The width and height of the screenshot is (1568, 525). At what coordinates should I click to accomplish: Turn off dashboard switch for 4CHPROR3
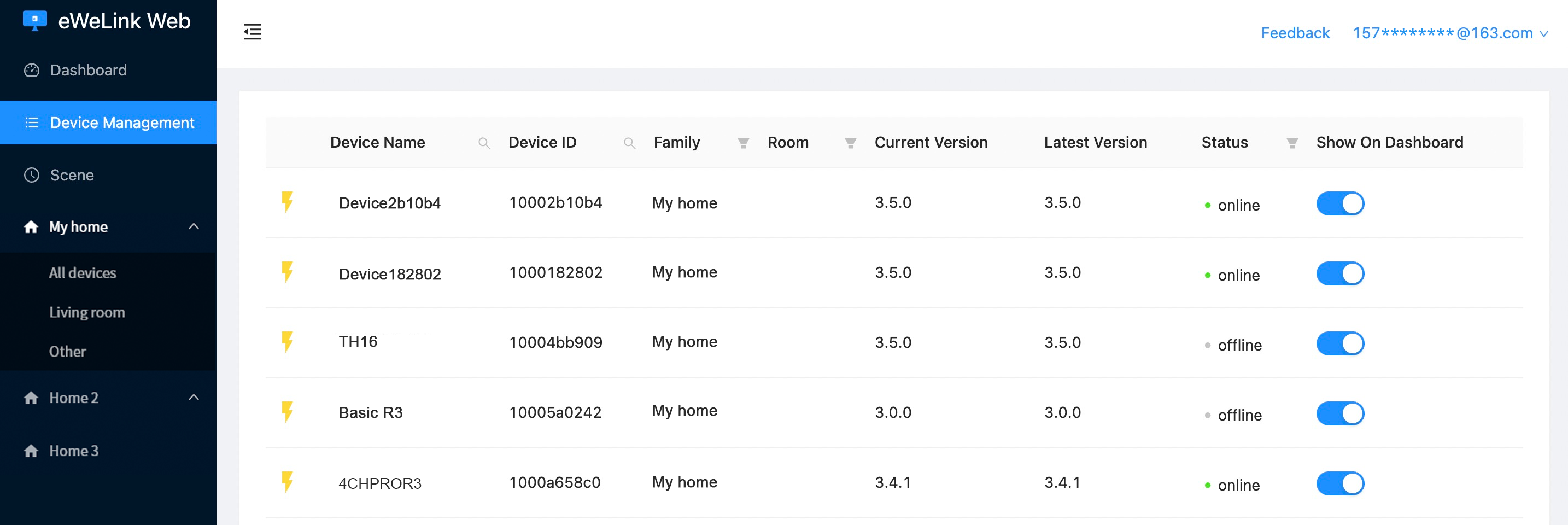[x=1339, y=483]
